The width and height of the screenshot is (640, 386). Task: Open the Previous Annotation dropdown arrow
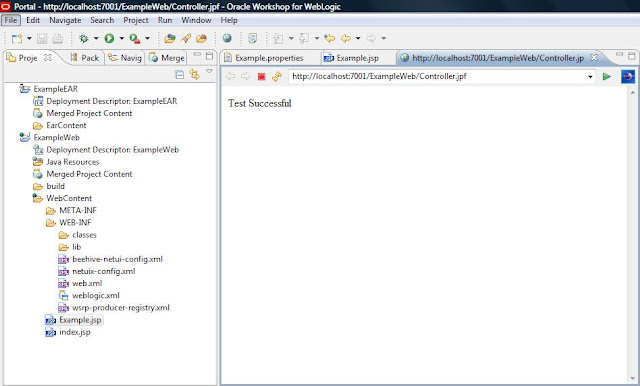click(x=316, y=38)
